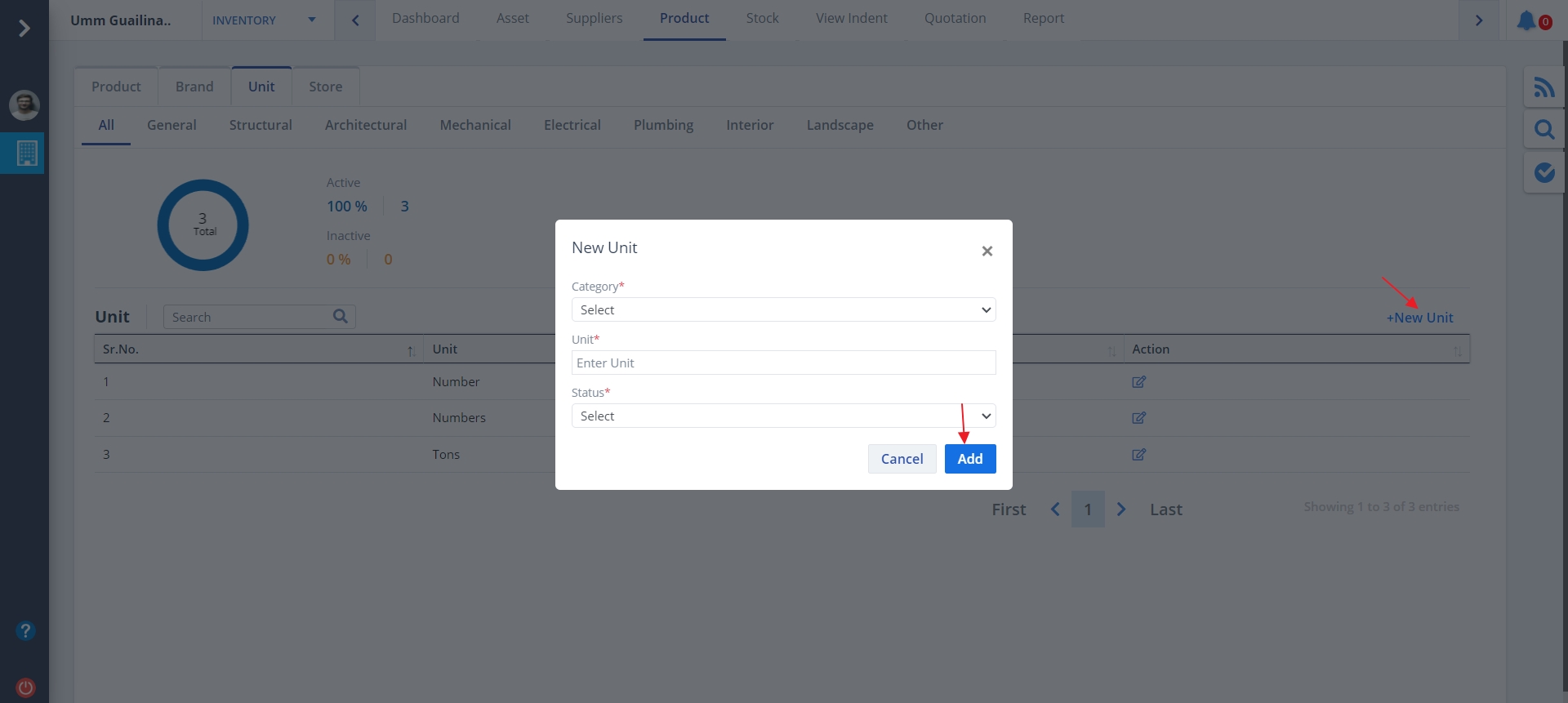Open the INVENTORY module dropdown
The height and width of the screenshot is (703, 1568).
tap(264, 20)
